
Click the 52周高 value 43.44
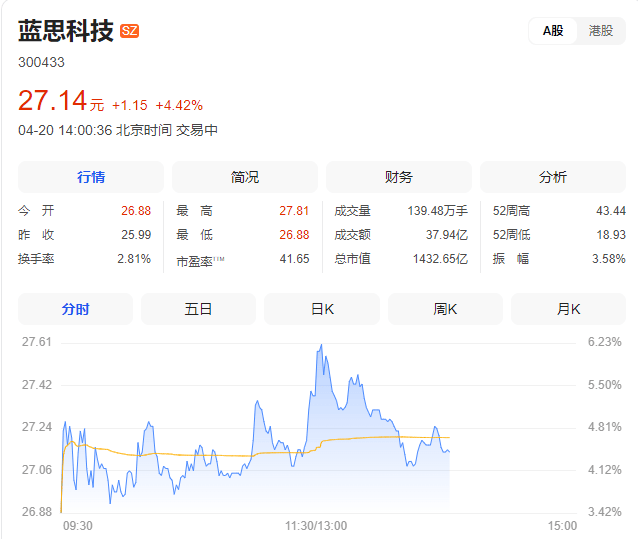click(611, 211)
